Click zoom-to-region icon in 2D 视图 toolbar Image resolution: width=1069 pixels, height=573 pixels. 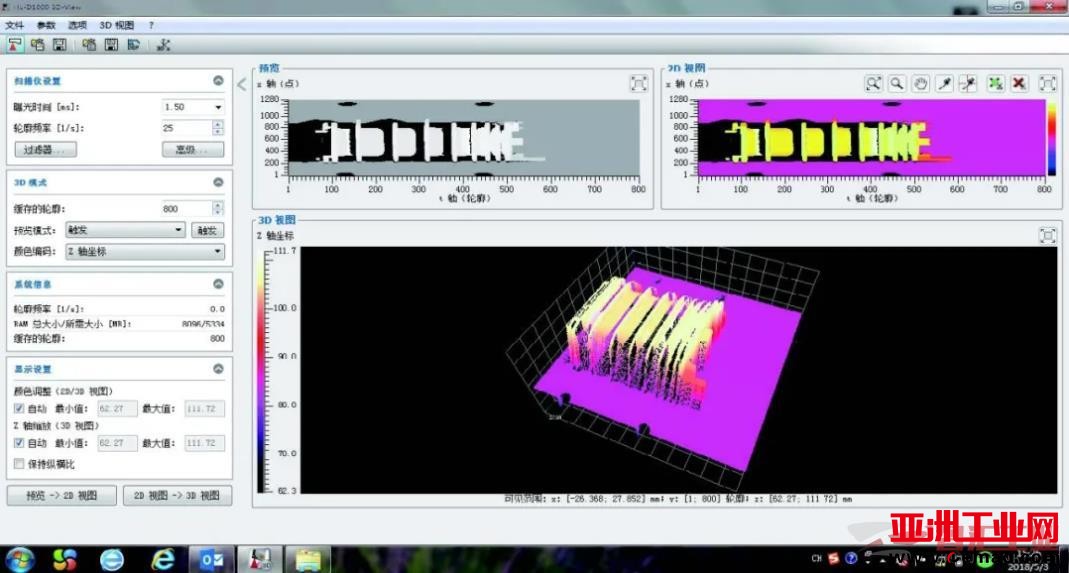click(873, 83)
